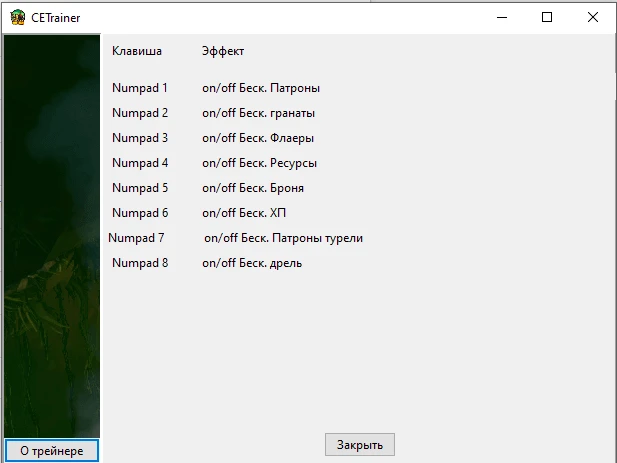The image size is (617, 463).
Task: Select the Numpad 8 key label
Action: click(140, 263)
